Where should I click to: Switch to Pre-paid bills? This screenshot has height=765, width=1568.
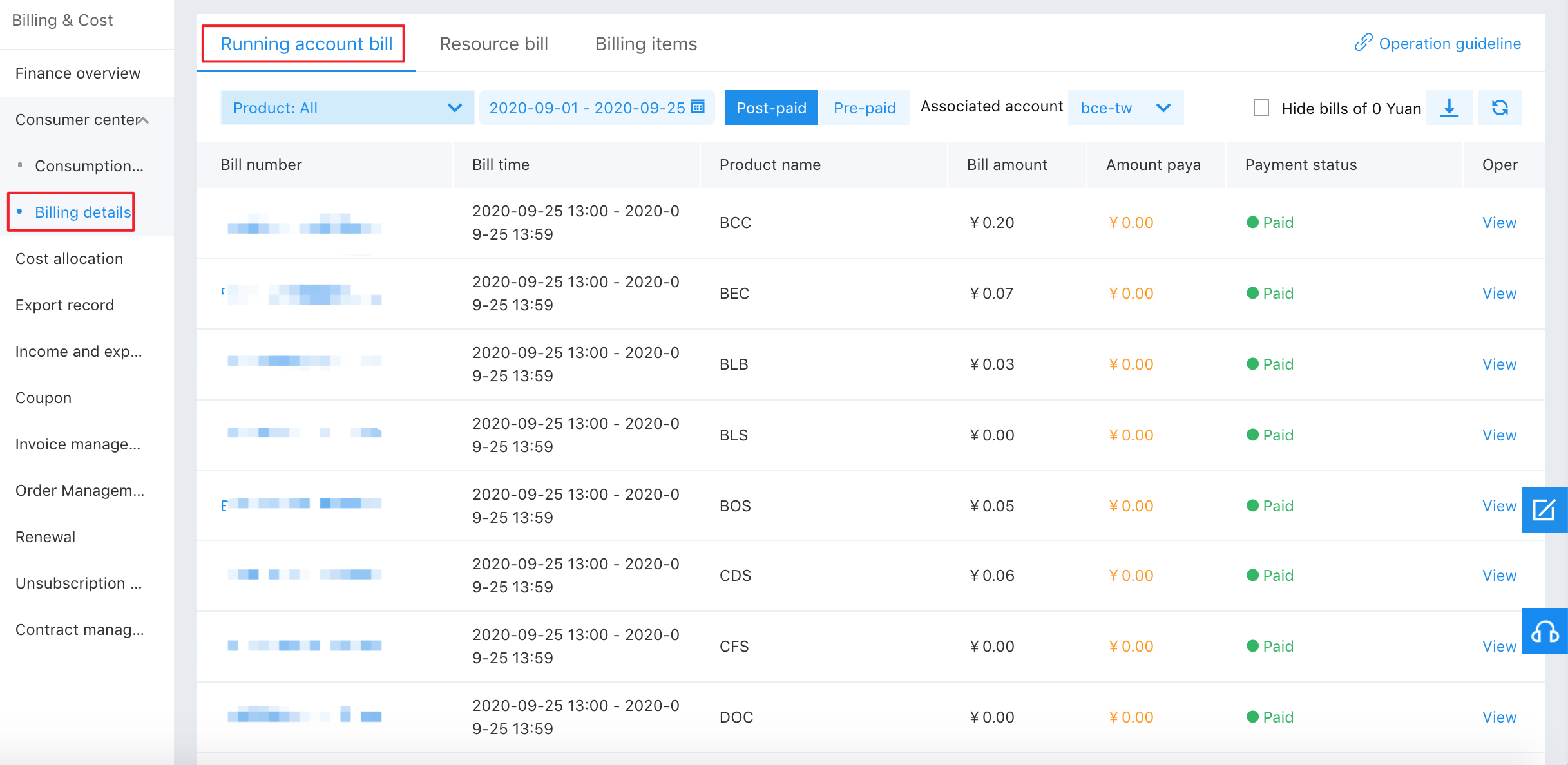click(x=864, y=108)
